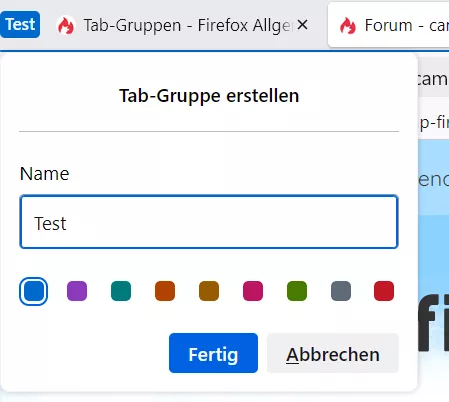449x402 pixels.
Task: Click flame favicon of Tab-Gruppen tab
Action: [x=66, y=25]
